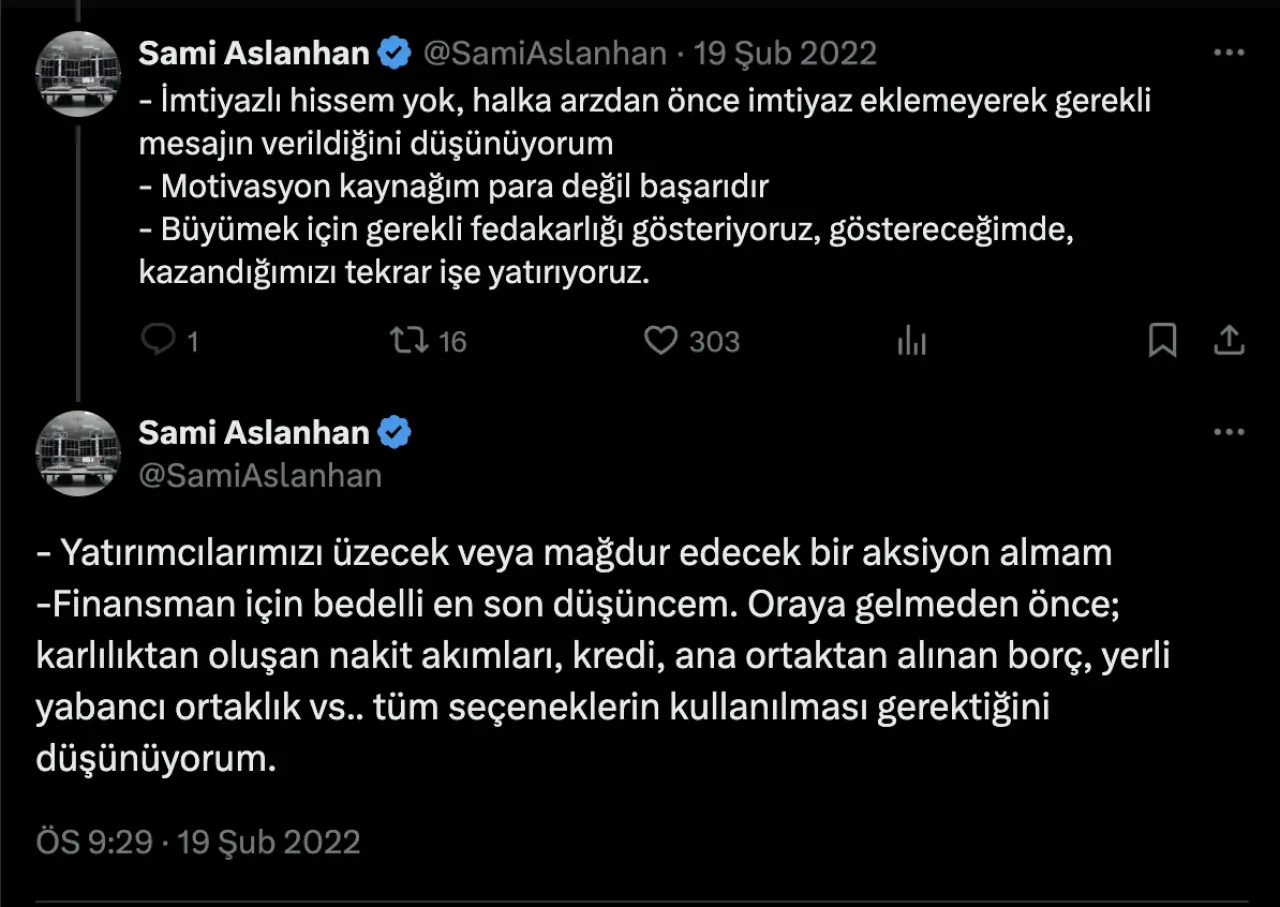
Task: Open @SamiAslanhan handle below second tweet name
Action: [260, 475]
